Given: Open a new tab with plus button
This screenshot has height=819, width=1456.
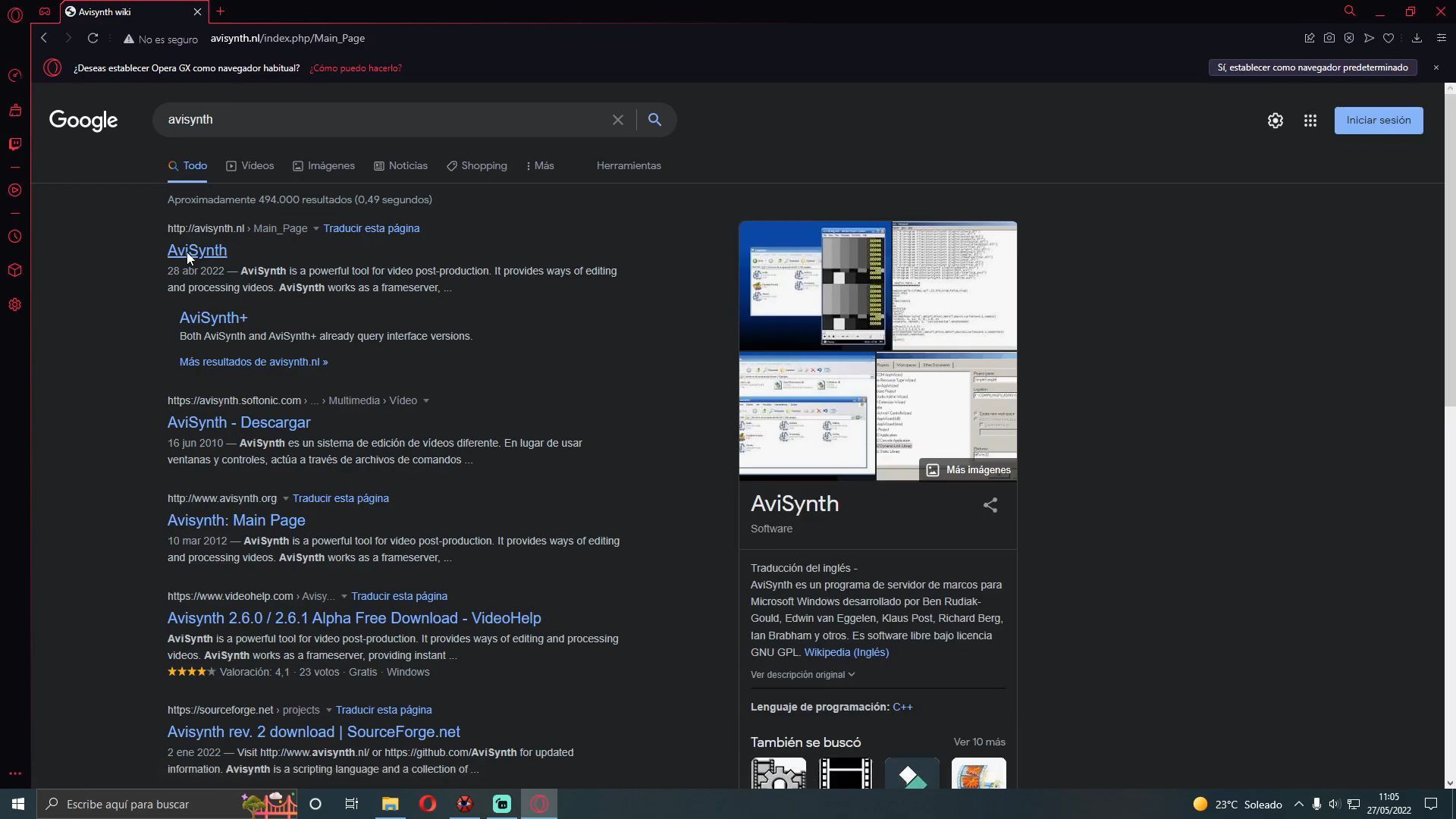Looking at the screenshot, I should 221,11.
